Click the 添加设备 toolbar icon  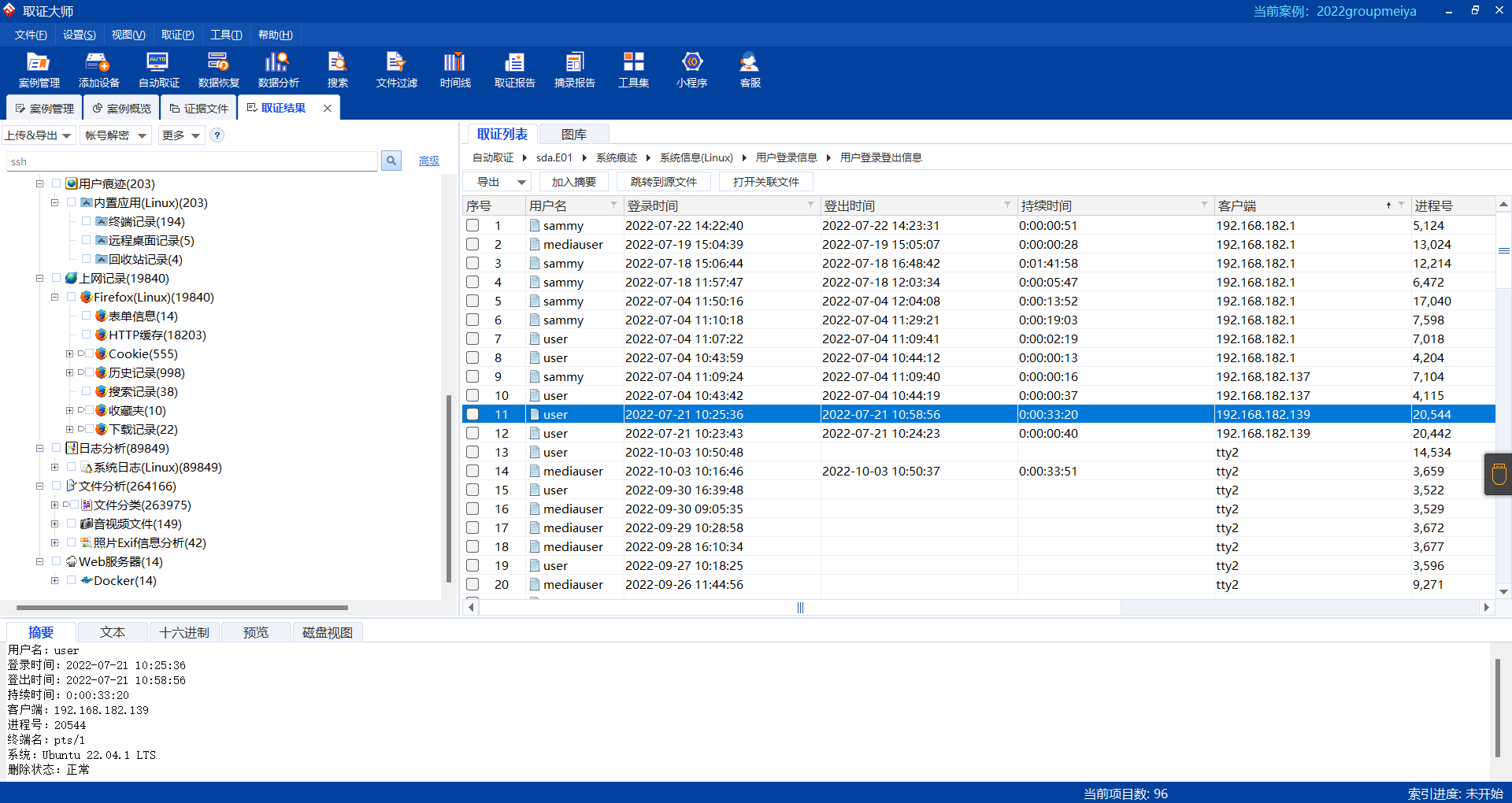coord(98,69)
